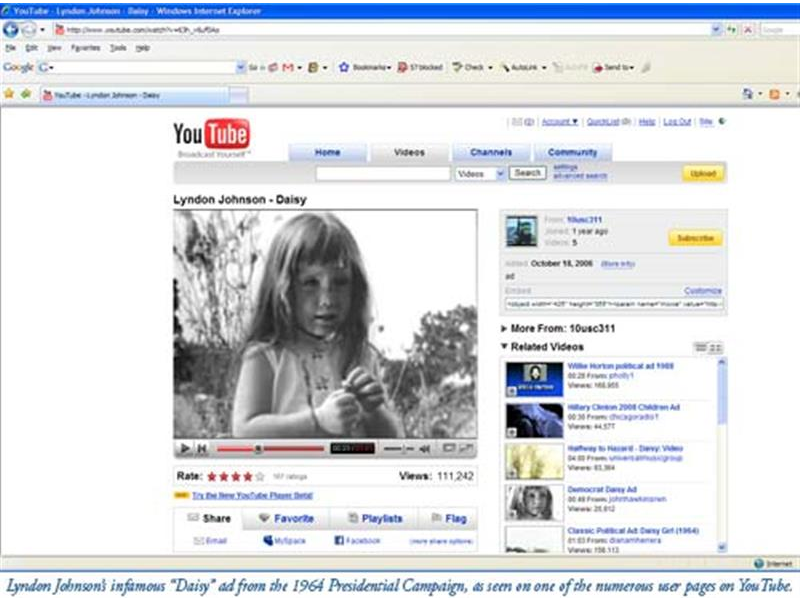Click the Send to icon in the Google toolbar
800x600 pixels.
coord(597,67)
